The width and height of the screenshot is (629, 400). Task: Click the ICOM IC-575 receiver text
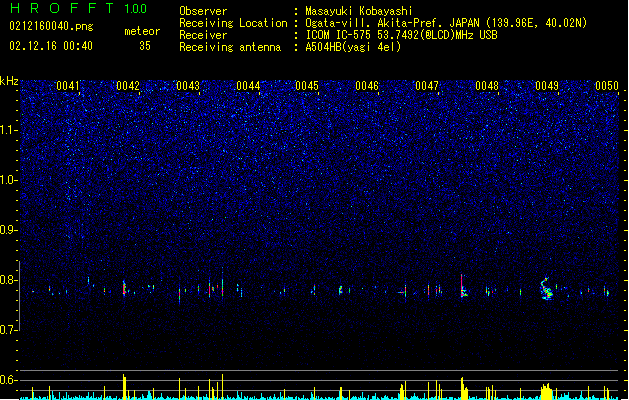(401, 35)
